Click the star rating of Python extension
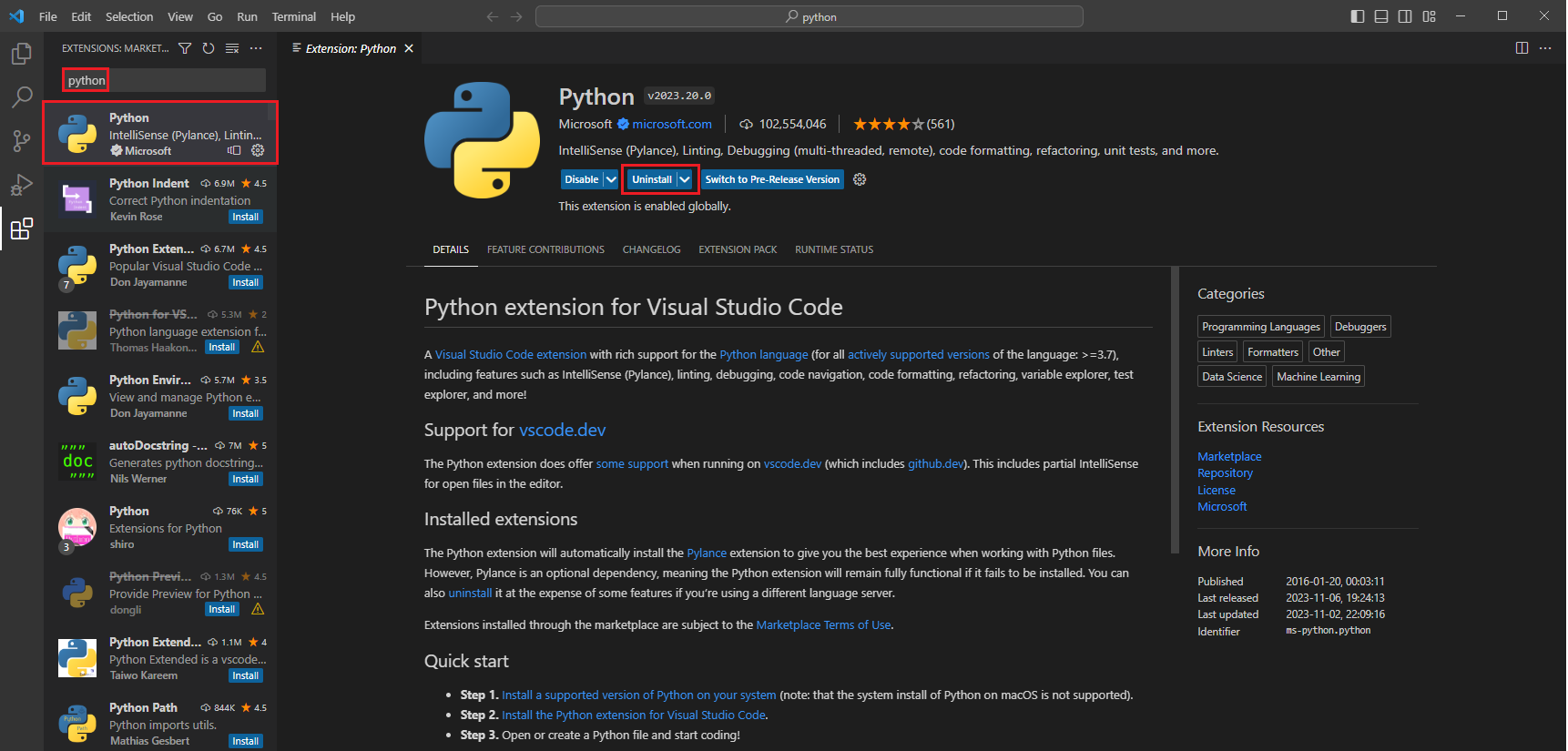 [x=889, y=124]
